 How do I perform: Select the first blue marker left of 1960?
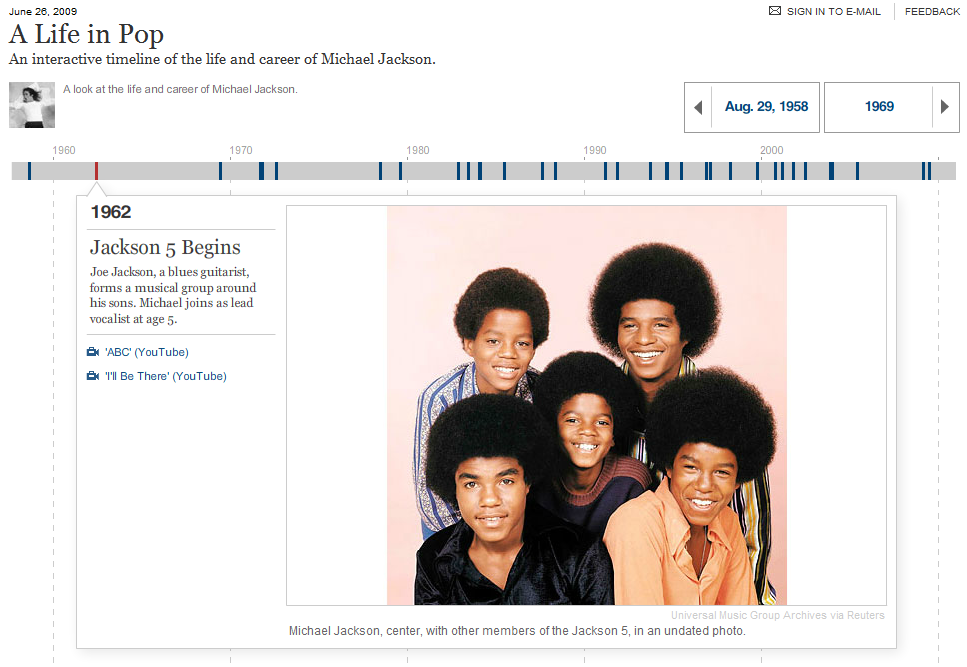[x=29, y=171]
